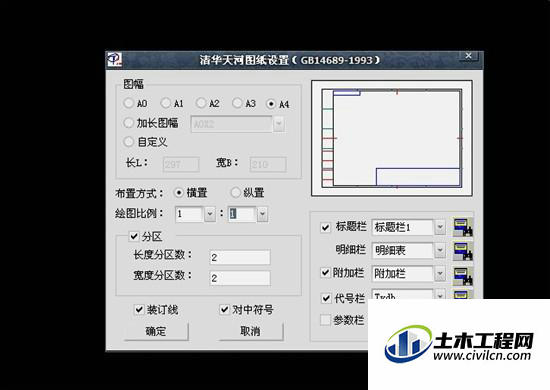Image resolution: width=550 pixels, height=390 pixels.
Task: Click the browse icon beside 标题栏 dropdown
Action: pos(463,227)
